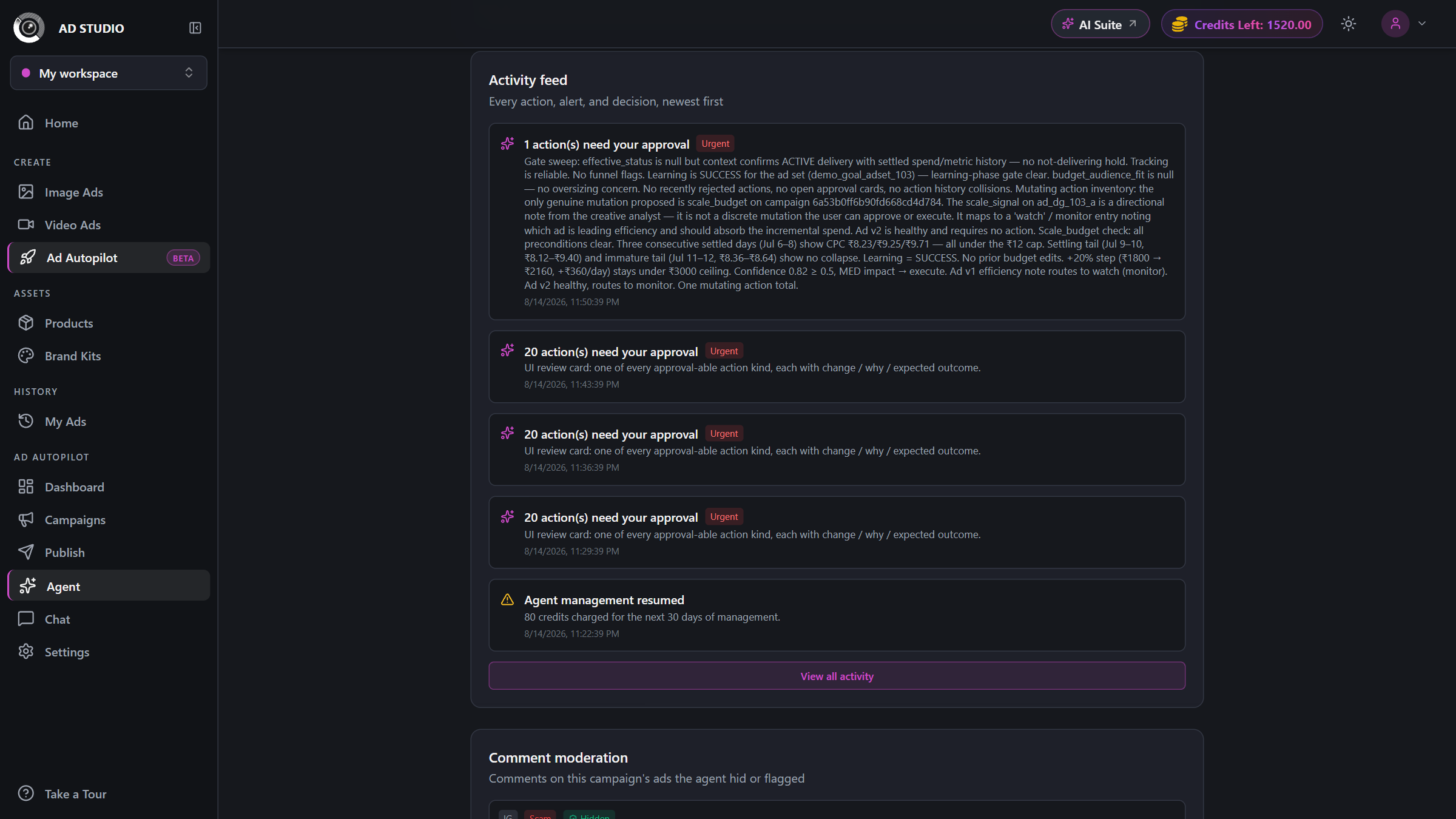The width and height of the screenshot is (1456, 819).
Task: Open Image Ads from the sidebar
Action: click(109, 192)
